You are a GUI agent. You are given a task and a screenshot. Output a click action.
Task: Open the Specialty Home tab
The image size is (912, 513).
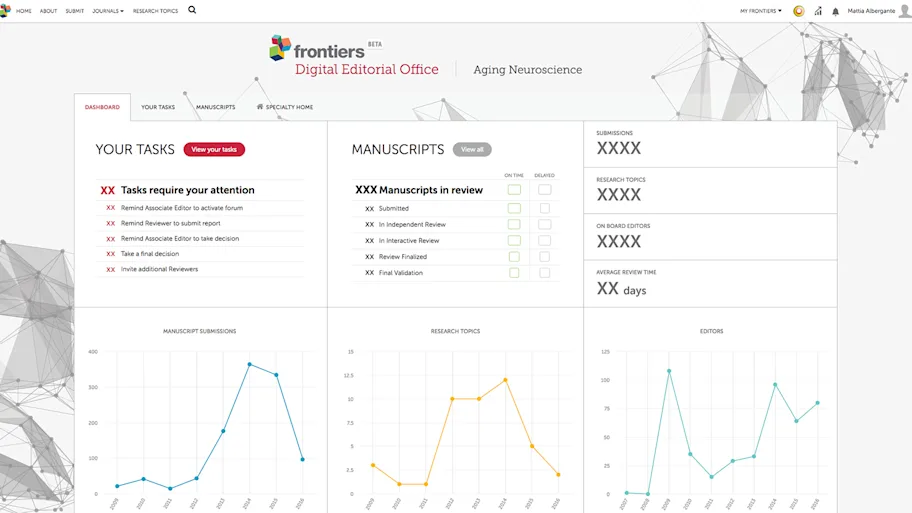coord(285,107)
